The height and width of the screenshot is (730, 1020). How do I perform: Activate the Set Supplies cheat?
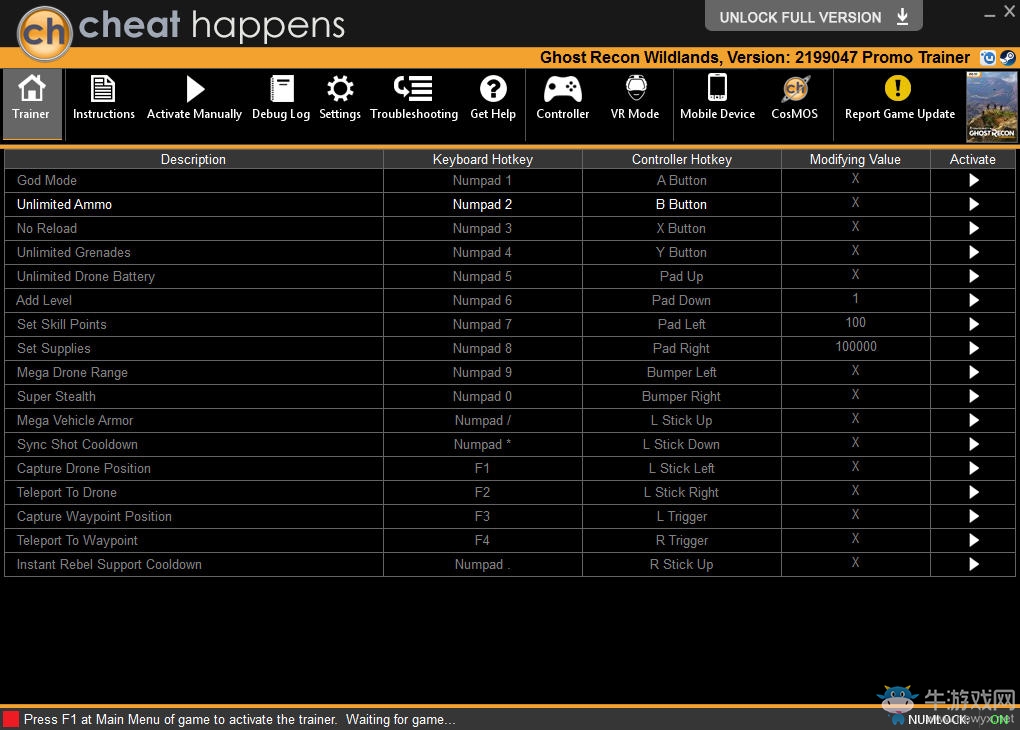[x=973, y=348]
